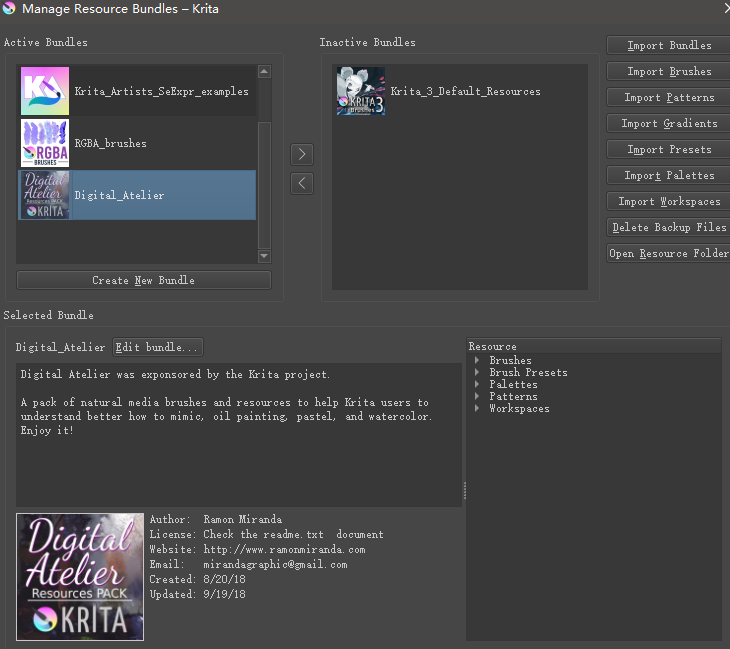This screenshot has height=649, width=730.
Task: Click the bundle description text box
Action: pos(239,435)
